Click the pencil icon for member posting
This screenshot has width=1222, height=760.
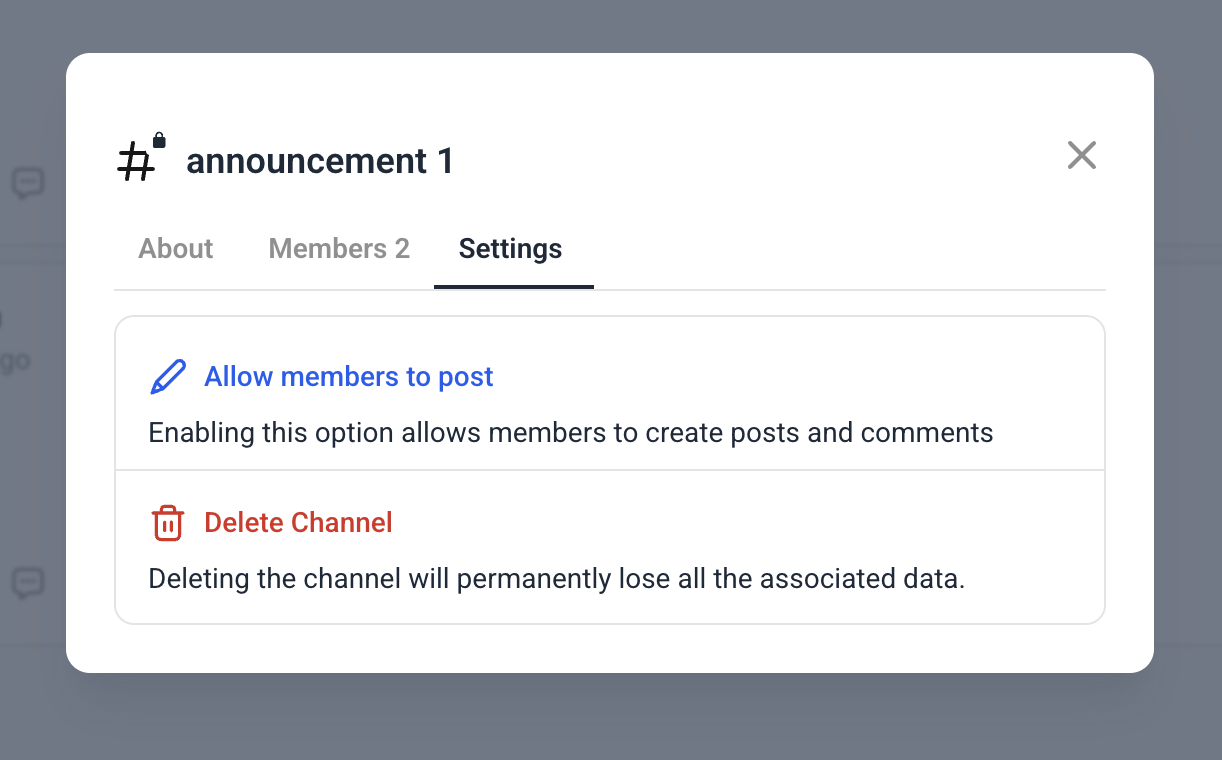tap(167, 377)
